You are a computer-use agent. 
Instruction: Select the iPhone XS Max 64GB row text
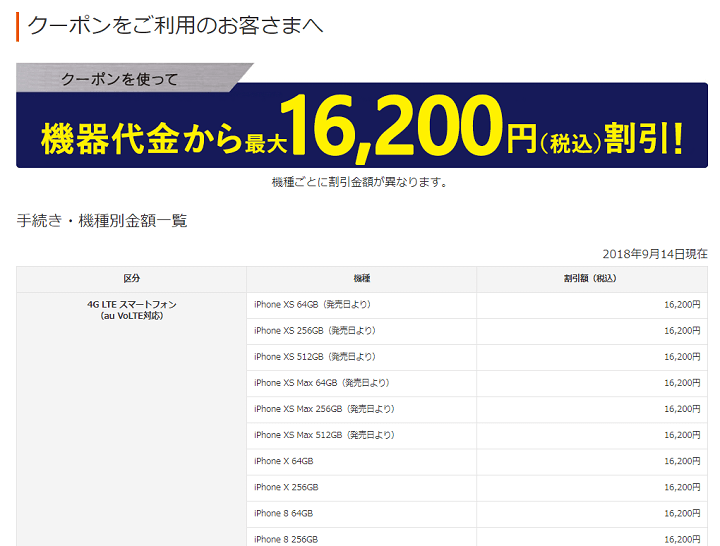coord(321,383)
